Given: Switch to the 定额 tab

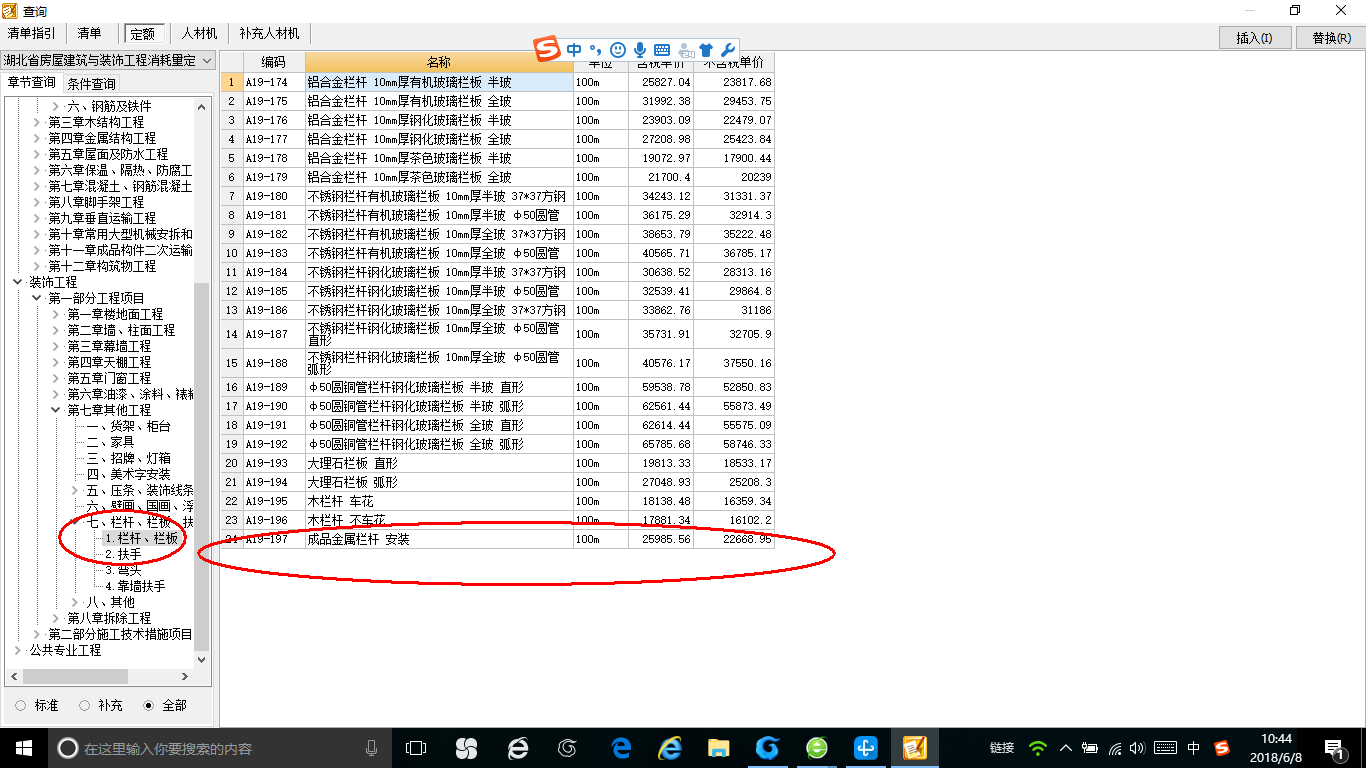Looking at the screenshot, I should (x=143, y=33).
